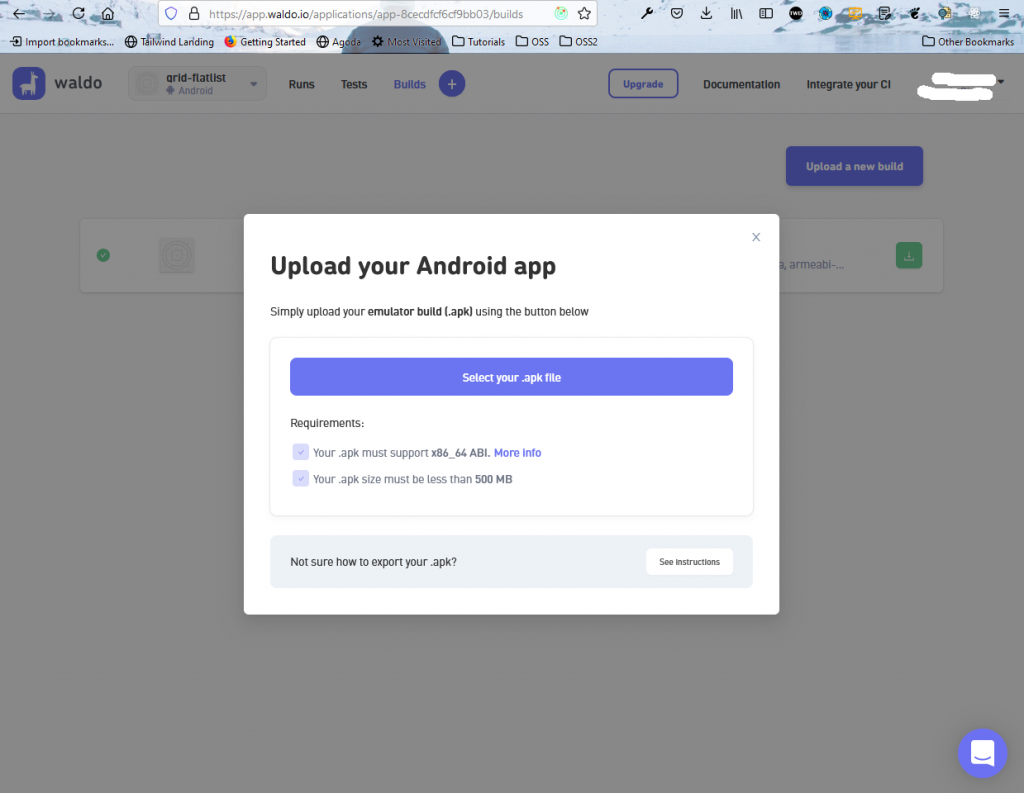Screen dimensions: 1024x793
Task: Open the Most Visited bookmark folder
Action: pos(406,42)
